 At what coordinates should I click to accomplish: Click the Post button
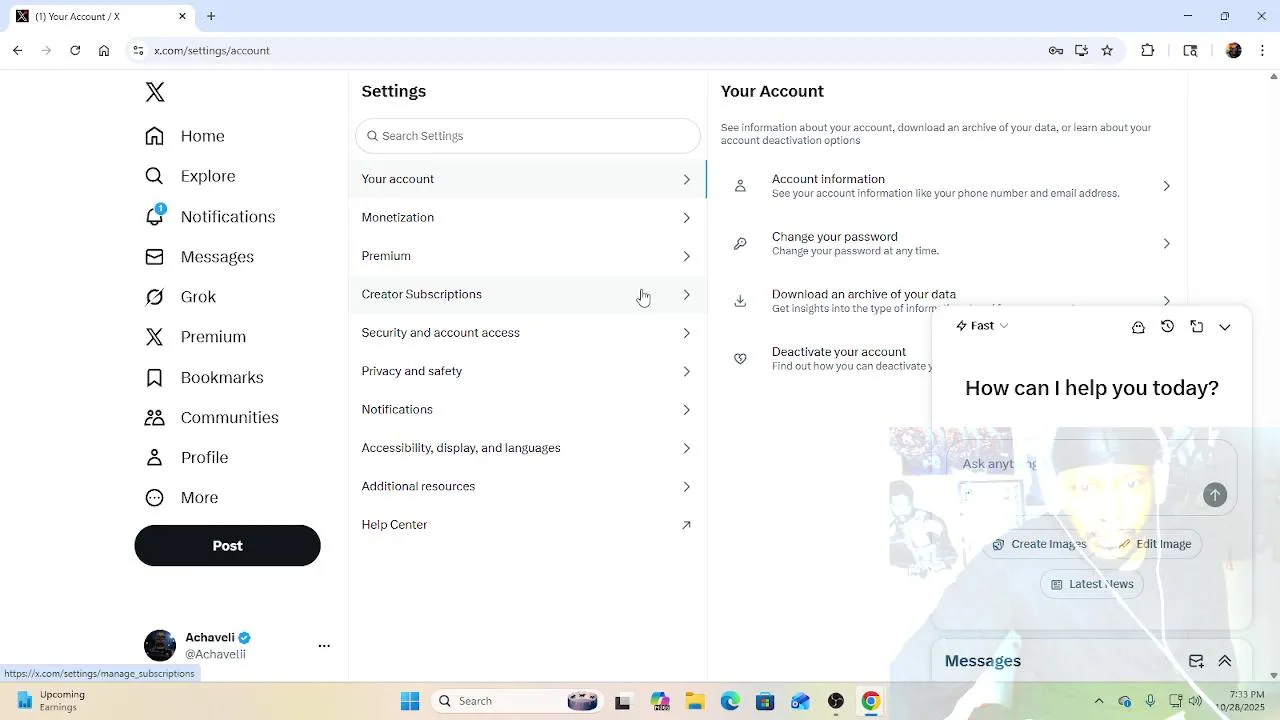(x=227, y=546)
